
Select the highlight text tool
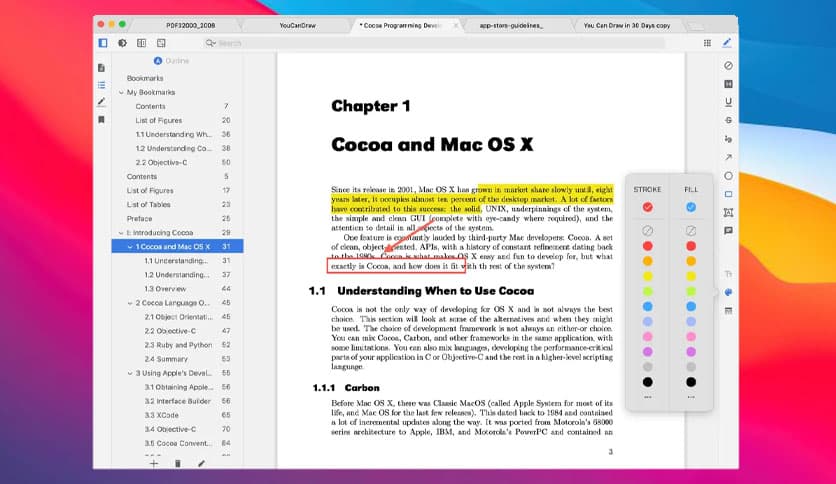click(728, 84)
